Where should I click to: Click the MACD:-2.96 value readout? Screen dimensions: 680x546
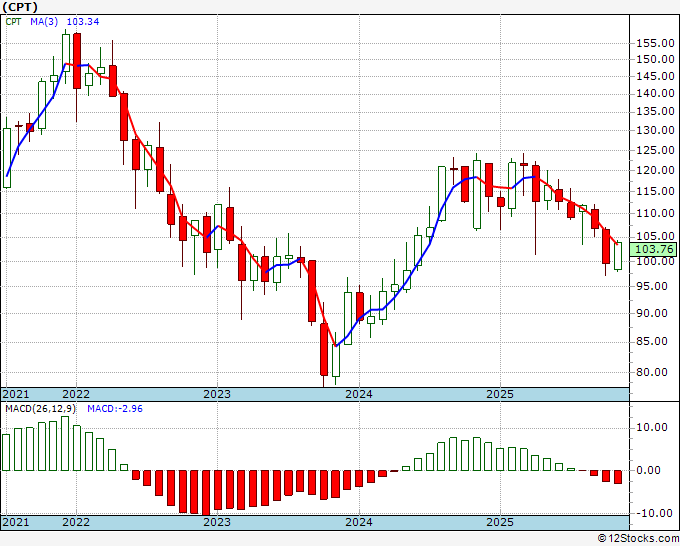(115, 409)
